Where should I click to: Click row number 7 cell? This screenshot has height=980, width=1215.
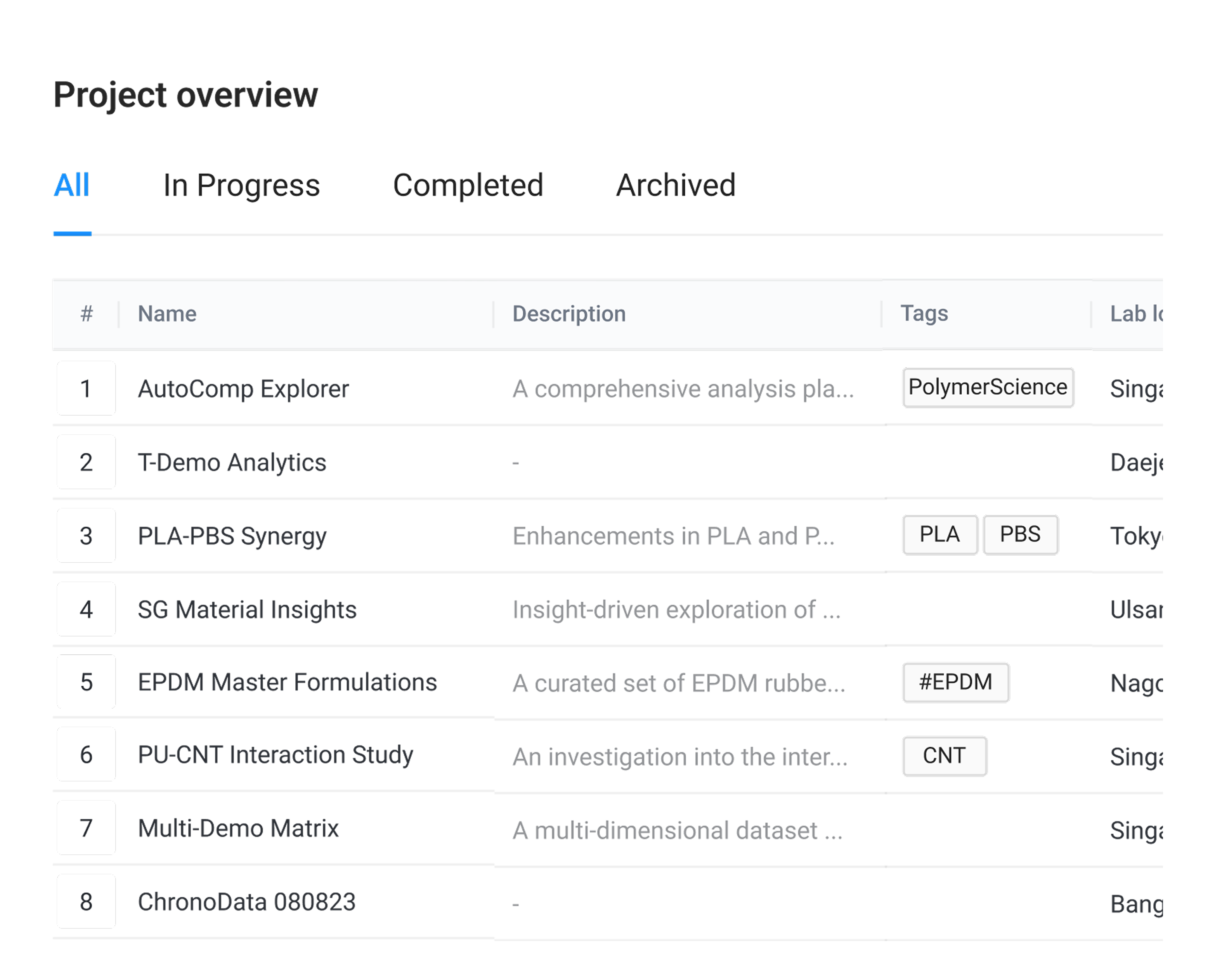coord(87,829)
